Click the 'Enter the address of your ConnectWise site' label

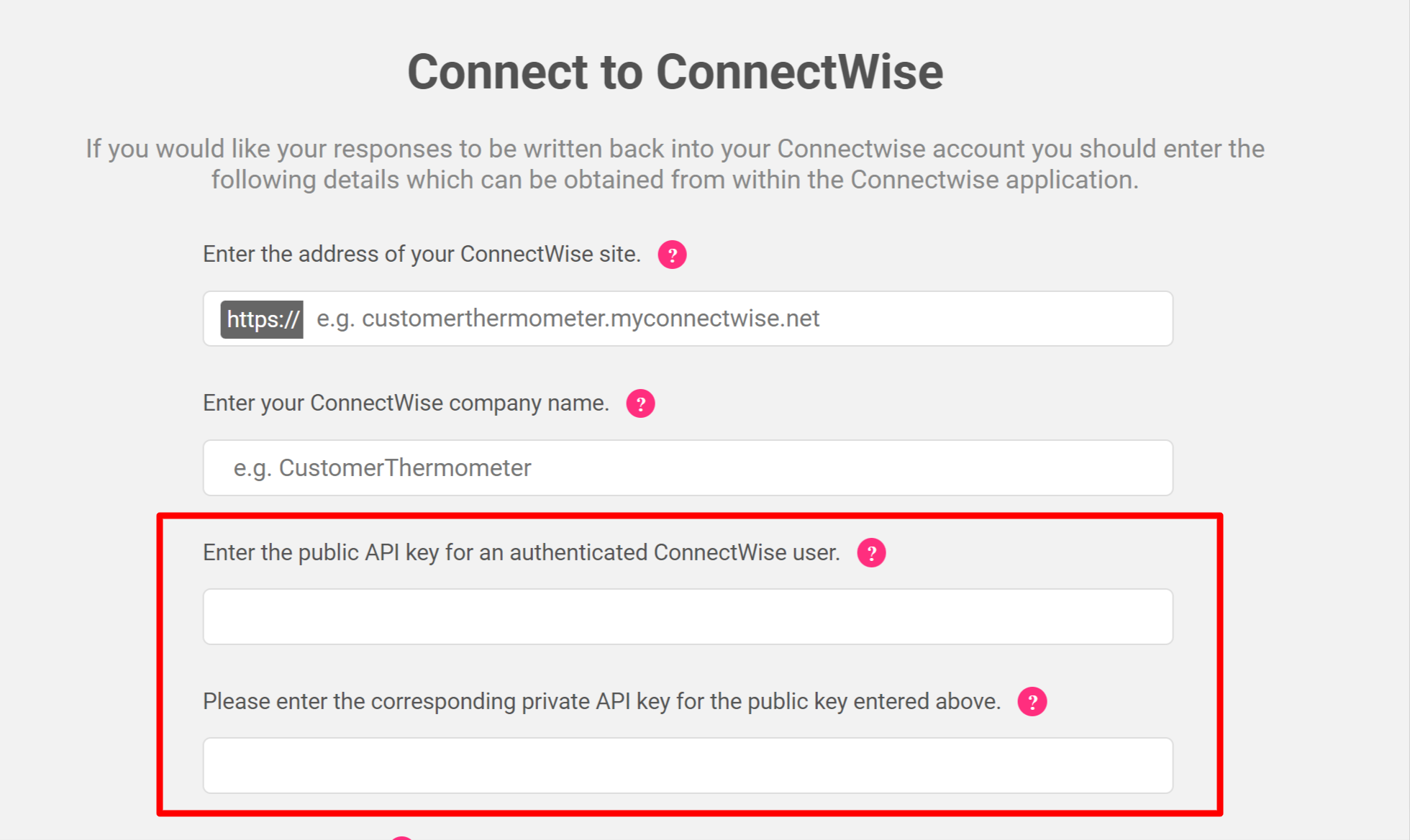click(422, 255)
